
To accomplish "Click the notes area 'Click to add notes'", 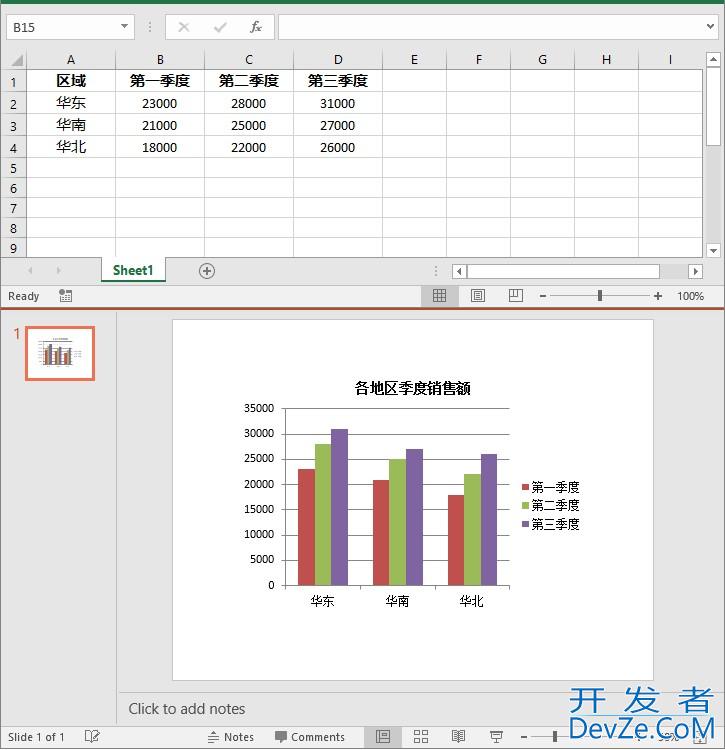I will click(187, 708).
